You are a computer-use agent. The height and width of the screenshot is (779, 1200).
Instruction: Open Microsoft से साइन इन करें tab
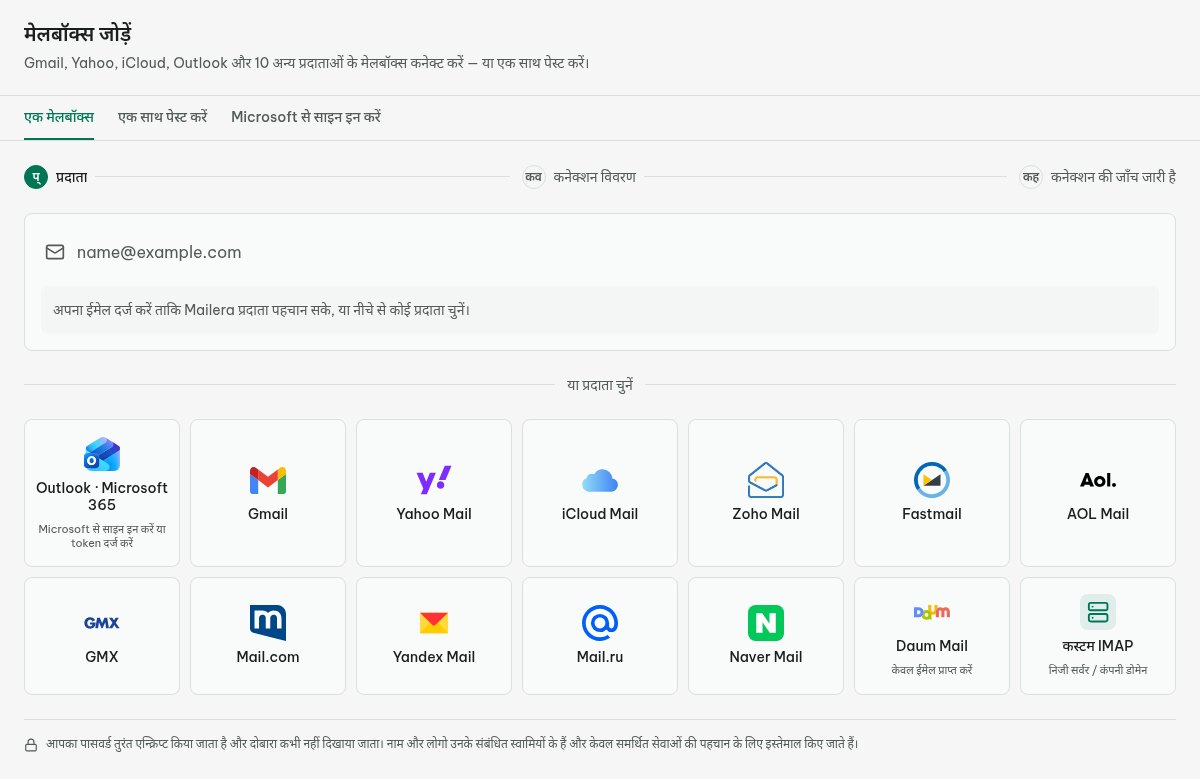306,117
